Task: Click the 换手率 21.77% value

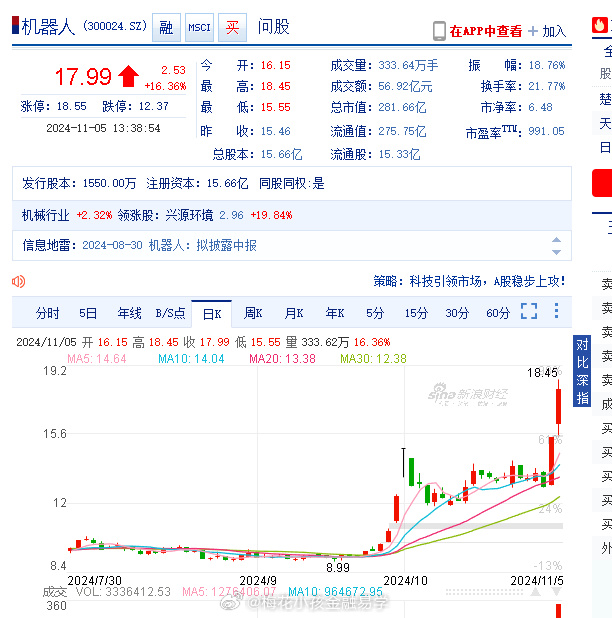Action: tap(546, 86)
